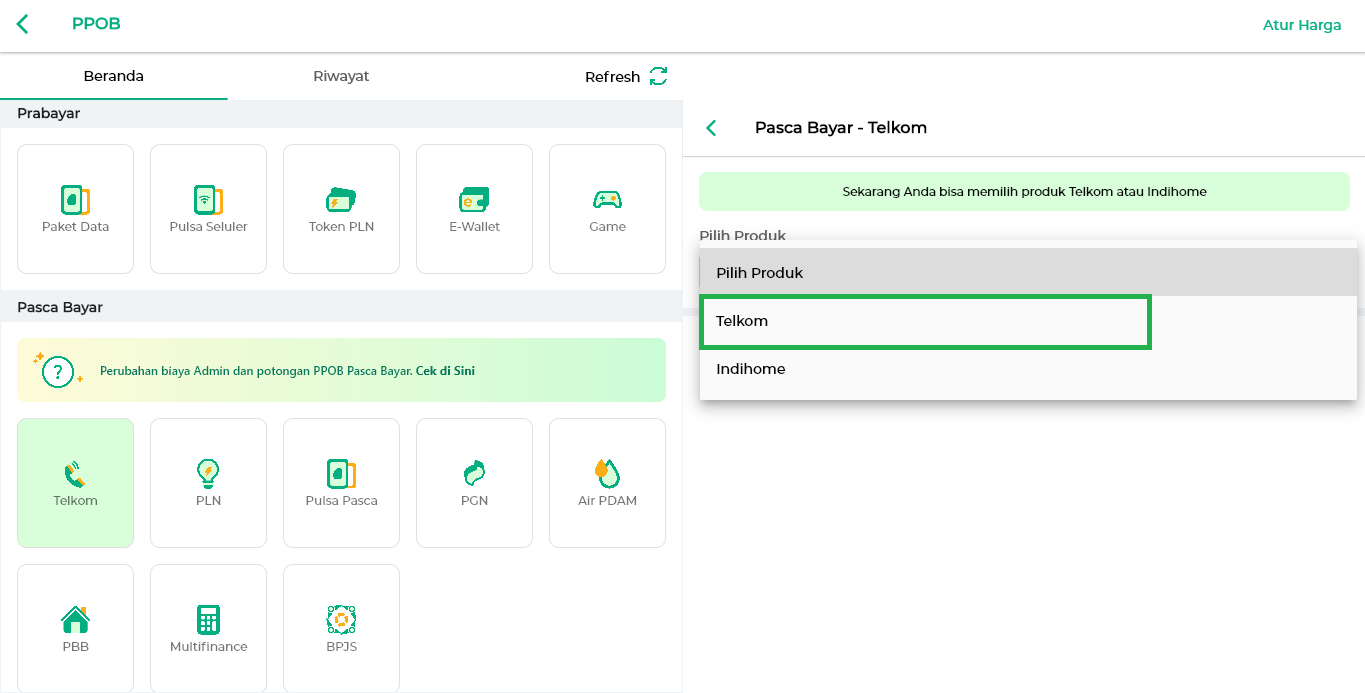
Task: Select Indihome from the product dropdown
Action: click(1028, 369)
